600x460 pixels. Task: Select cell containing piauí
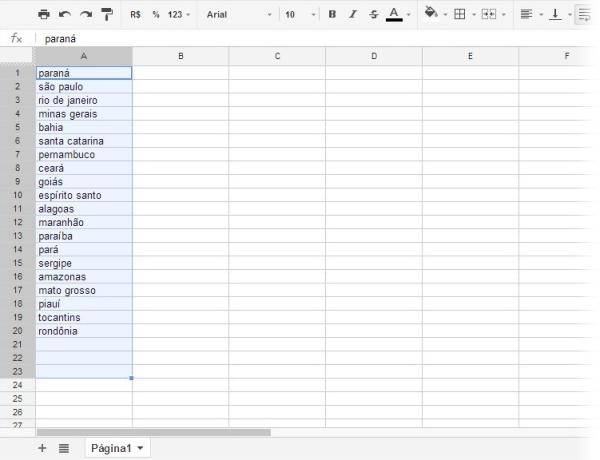click(x=84, y=304)
